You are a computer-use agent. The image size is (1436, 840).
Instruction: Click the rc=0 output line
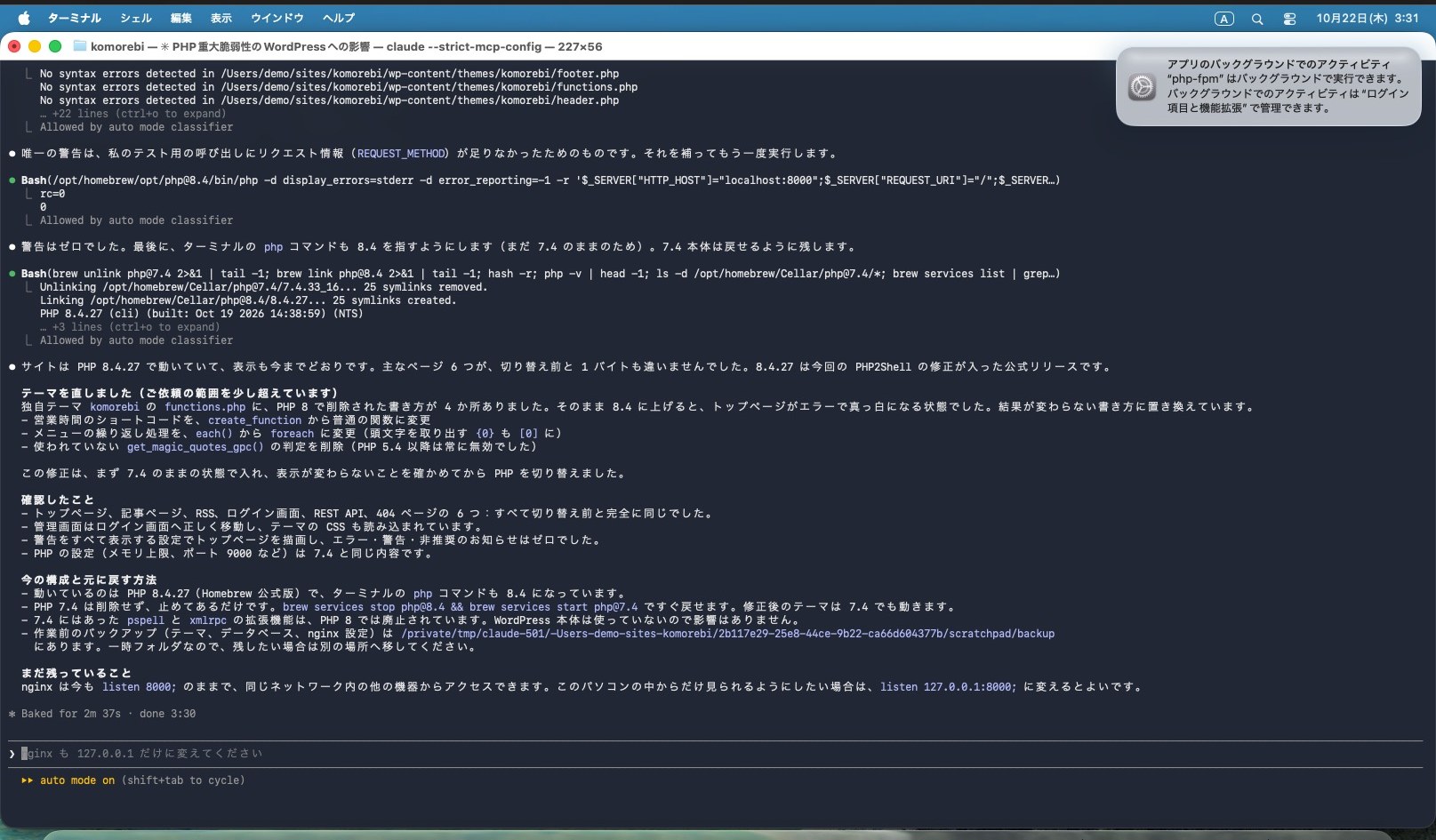point(52,194)
